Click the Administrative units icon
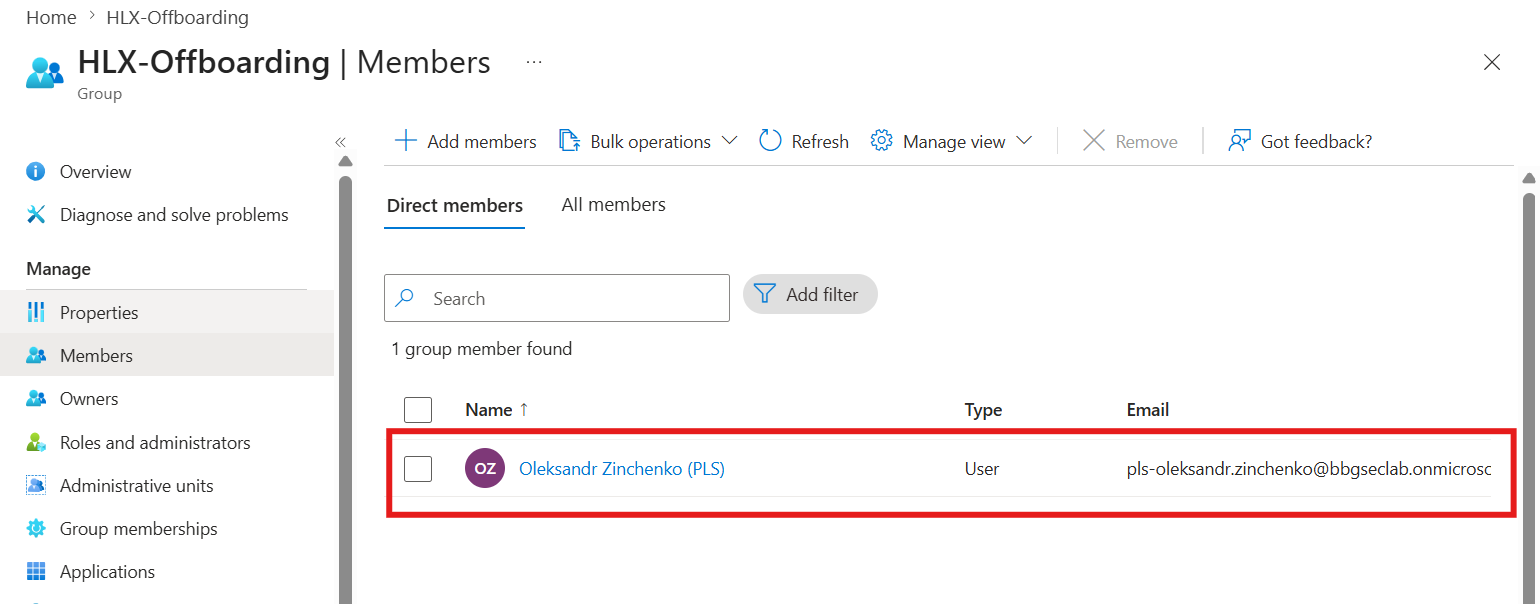 pos(36,485)
